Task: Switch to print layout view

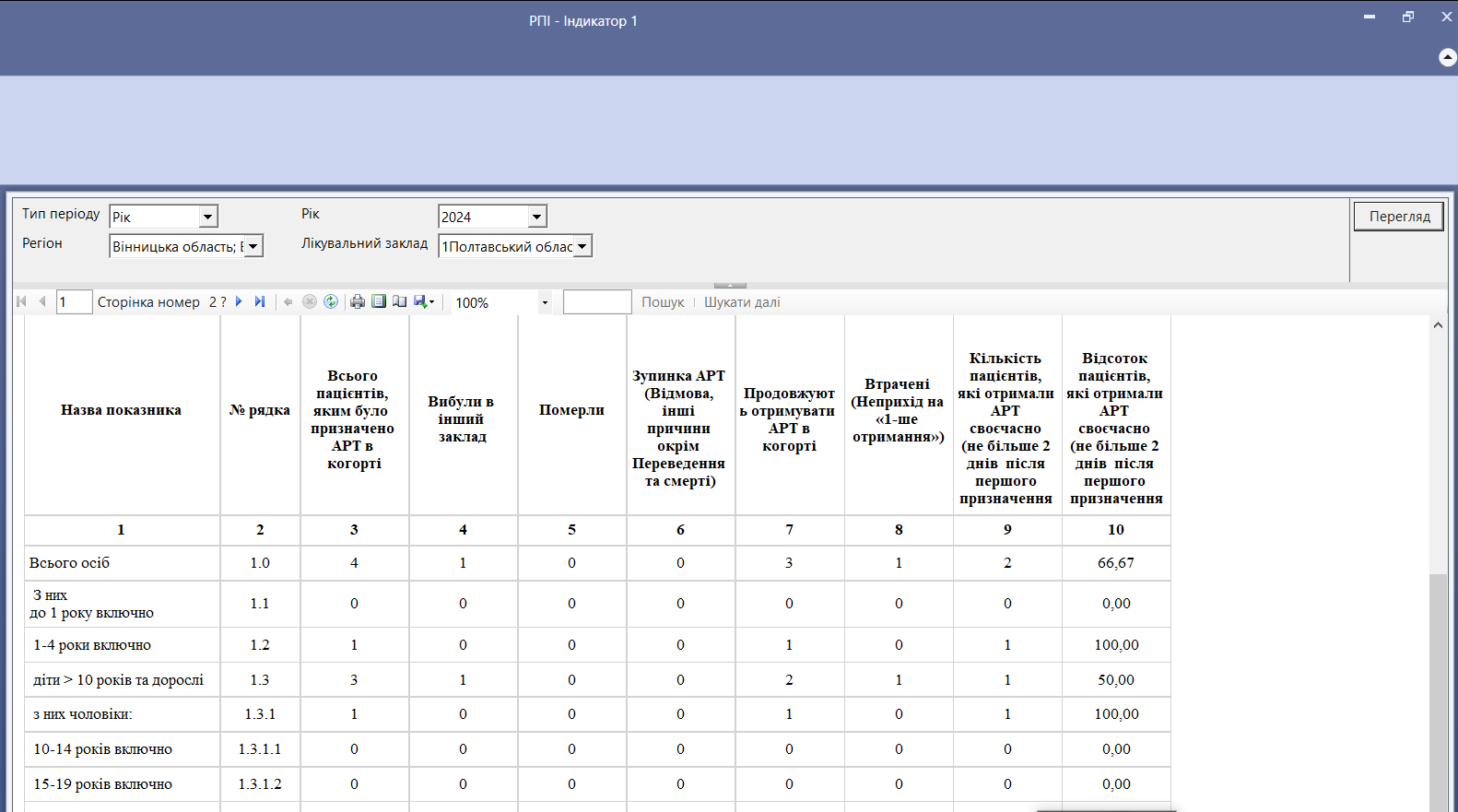Action: pyautogui.click(x=379, y=301)
